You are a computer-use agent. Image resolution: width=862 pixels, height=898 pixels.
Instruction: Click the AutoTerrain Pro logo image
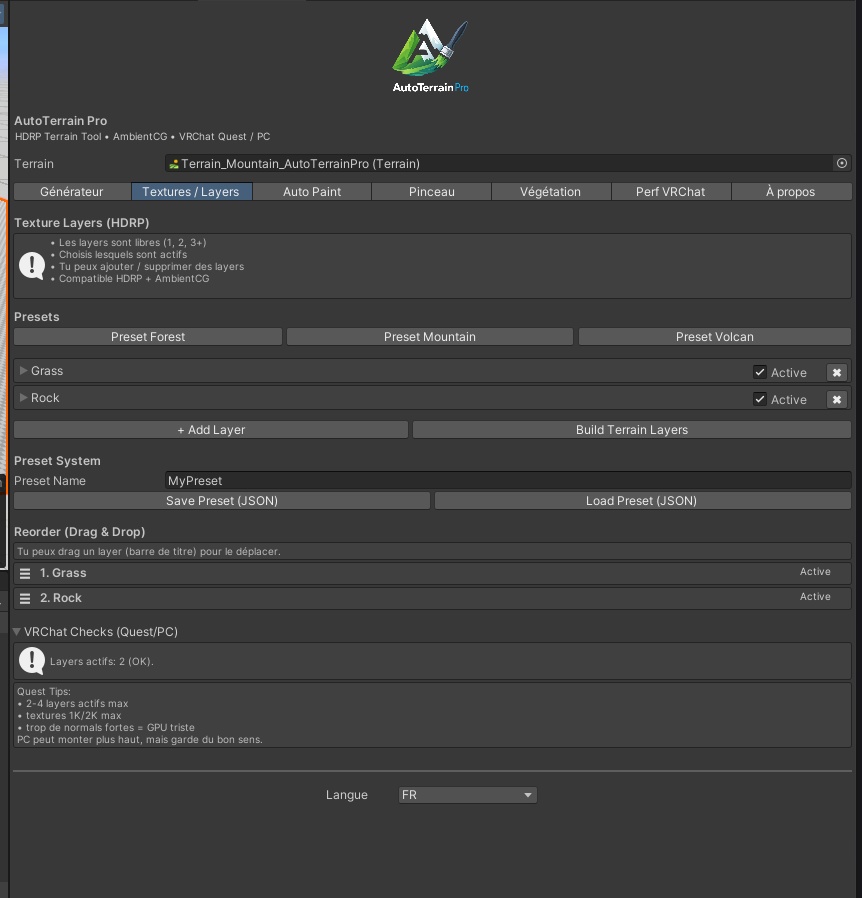[430, 56]
